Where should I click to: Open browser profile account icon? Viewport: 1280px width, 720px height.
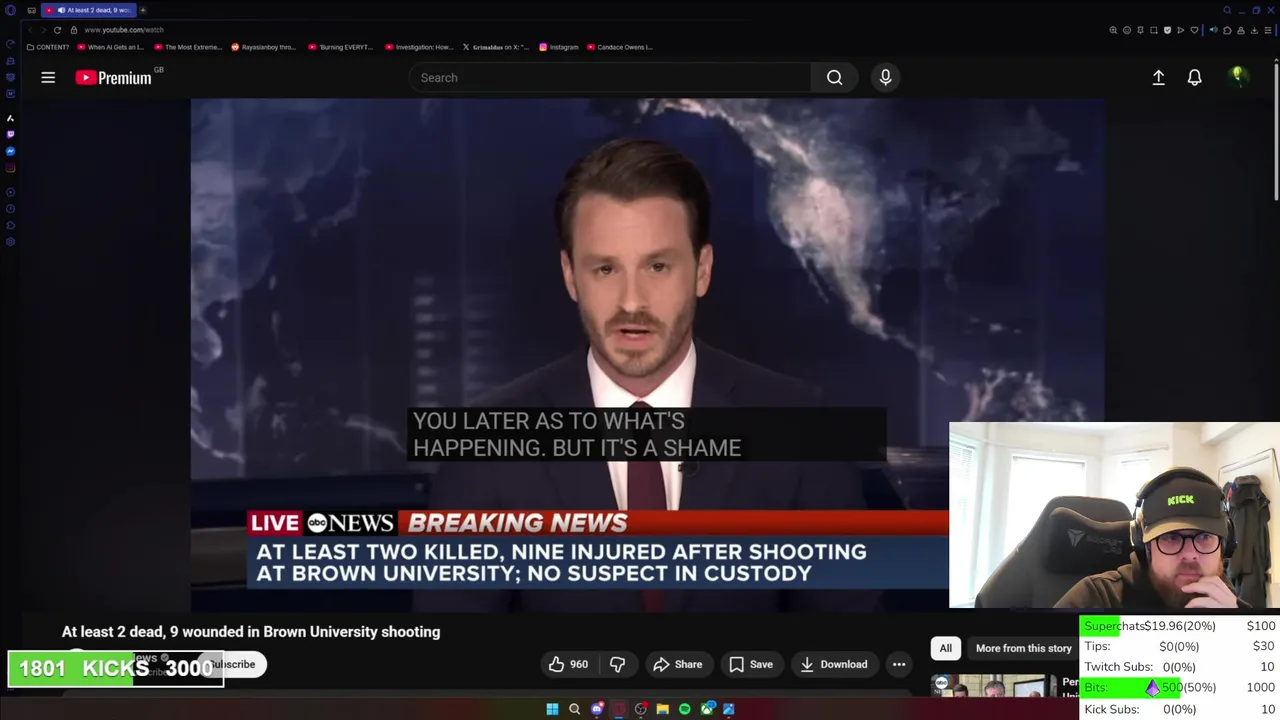coord(1241,30)
